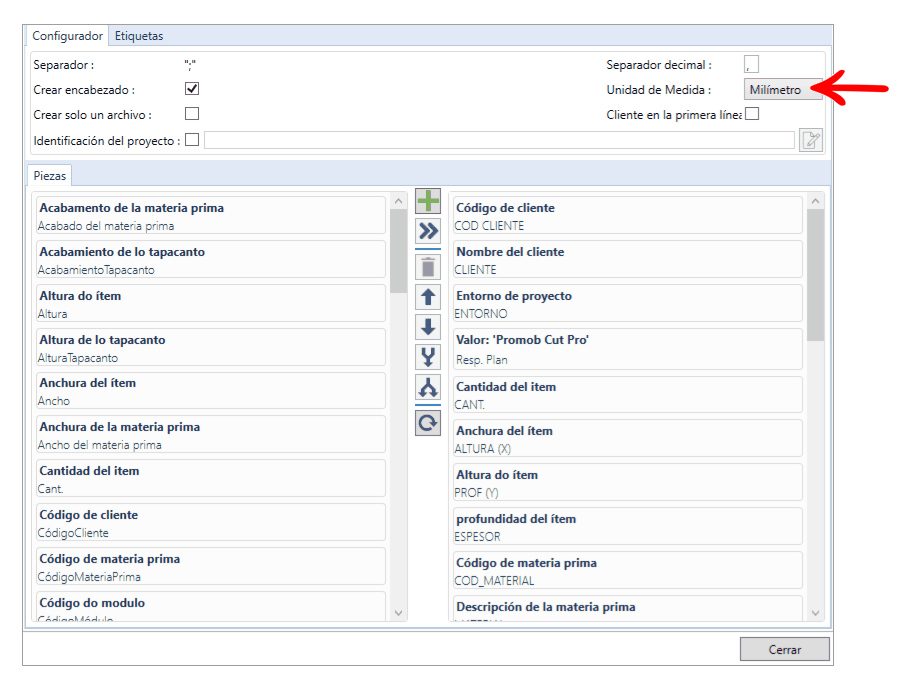
Task: Select Código de cliente COD CLIENTE item
Action: 627,216
